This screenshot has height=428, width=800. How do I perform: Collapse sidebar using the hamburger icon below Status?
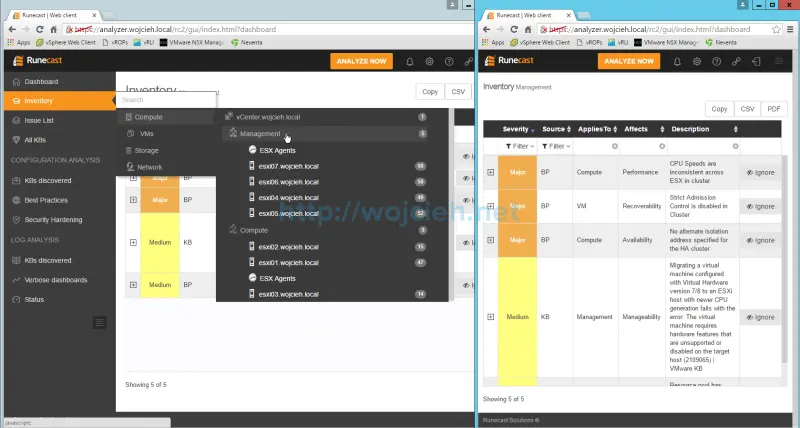point(99,321)
